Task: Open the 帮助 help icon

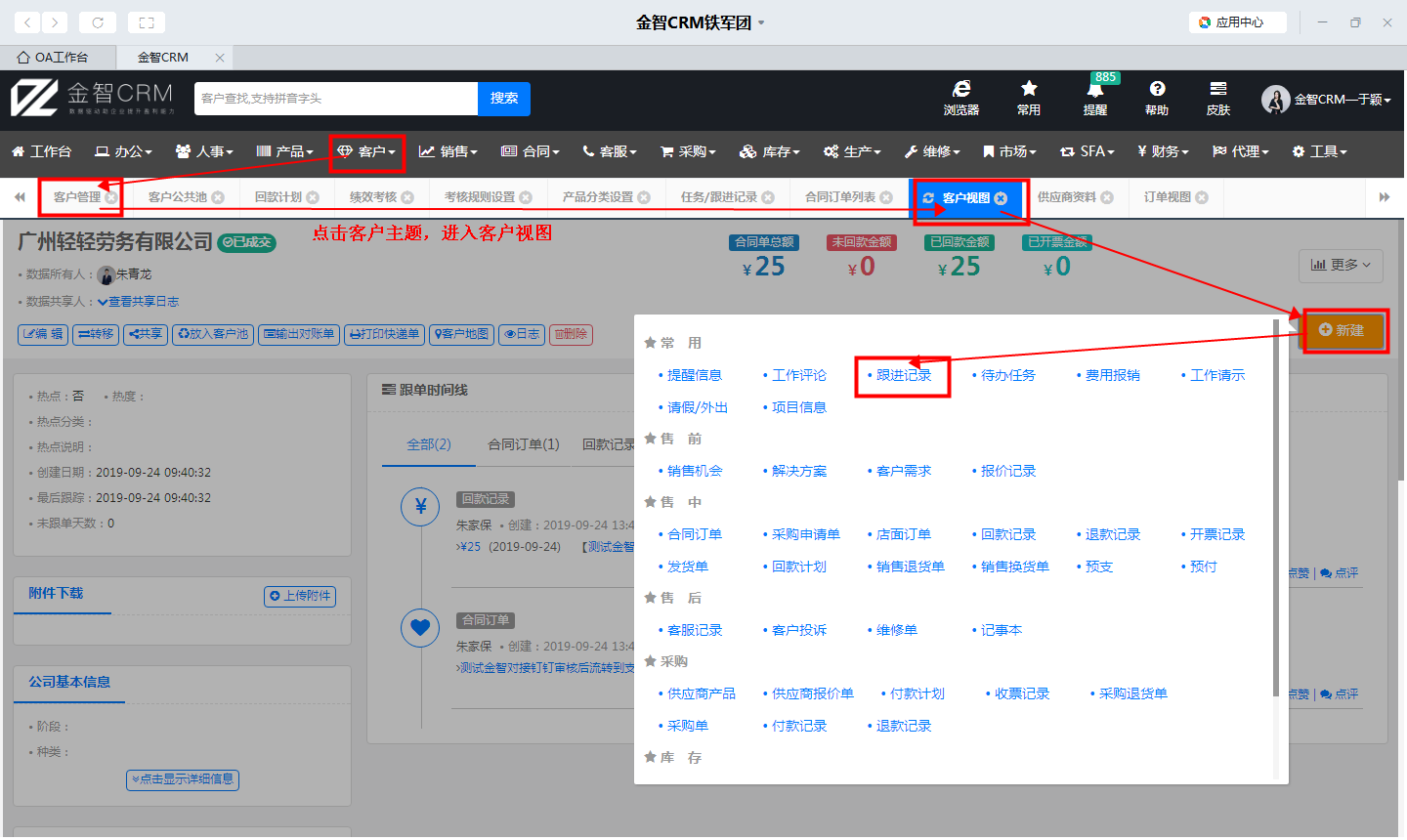Action: (1157, 98)
